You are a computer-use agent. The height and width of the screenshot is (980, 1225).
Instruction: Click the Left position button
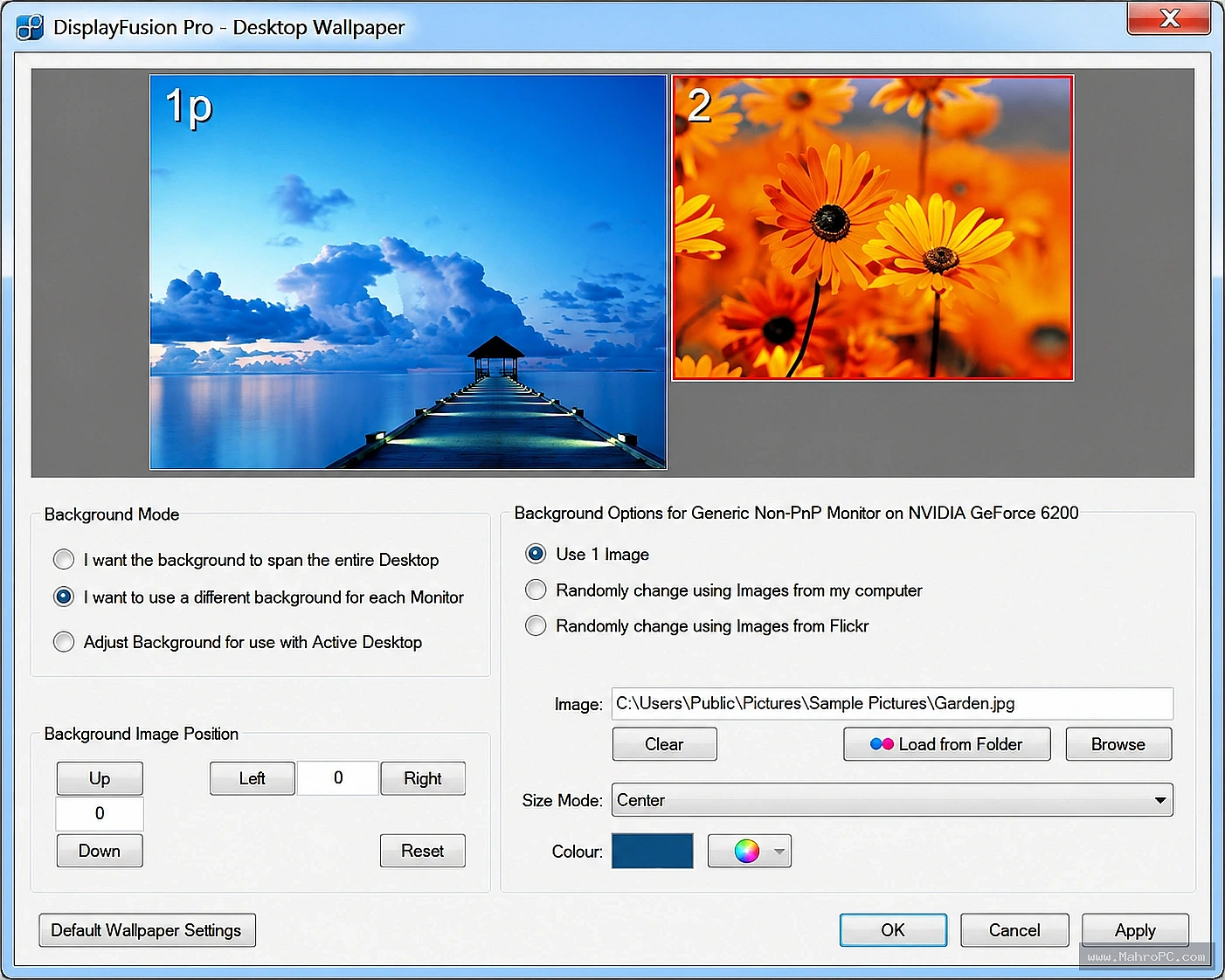(x=253, y=778)
